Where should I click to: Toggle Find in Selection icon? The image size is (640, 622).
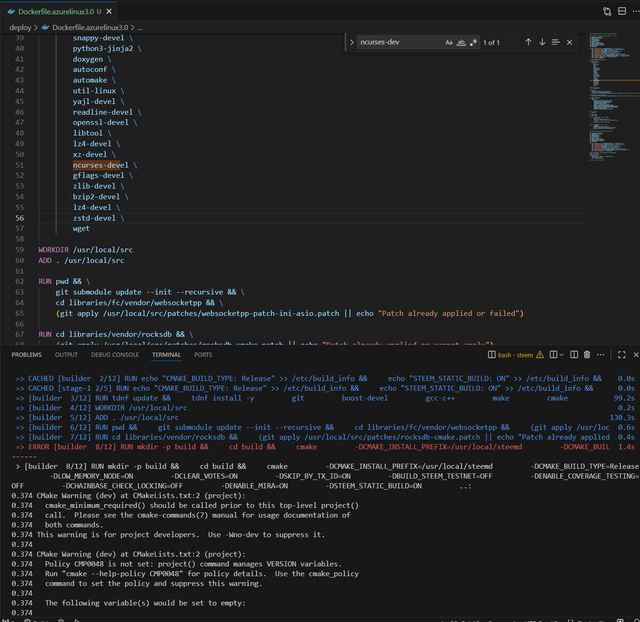556,42
